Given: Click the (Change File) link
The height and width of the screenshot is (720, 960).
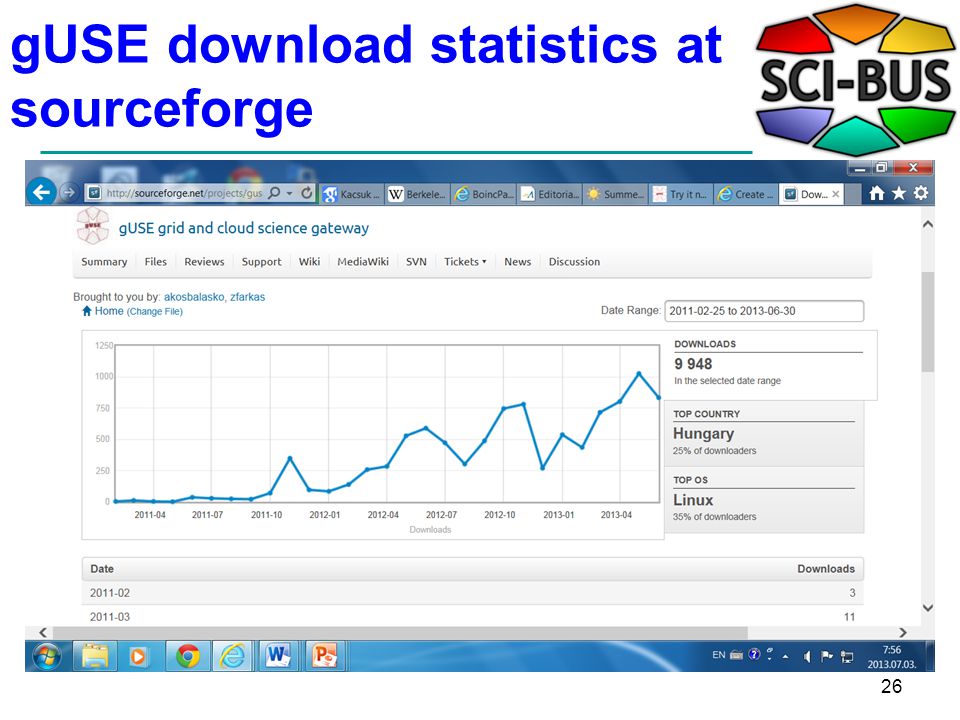Looking at the screenshot, I should [x=155, y=312].
